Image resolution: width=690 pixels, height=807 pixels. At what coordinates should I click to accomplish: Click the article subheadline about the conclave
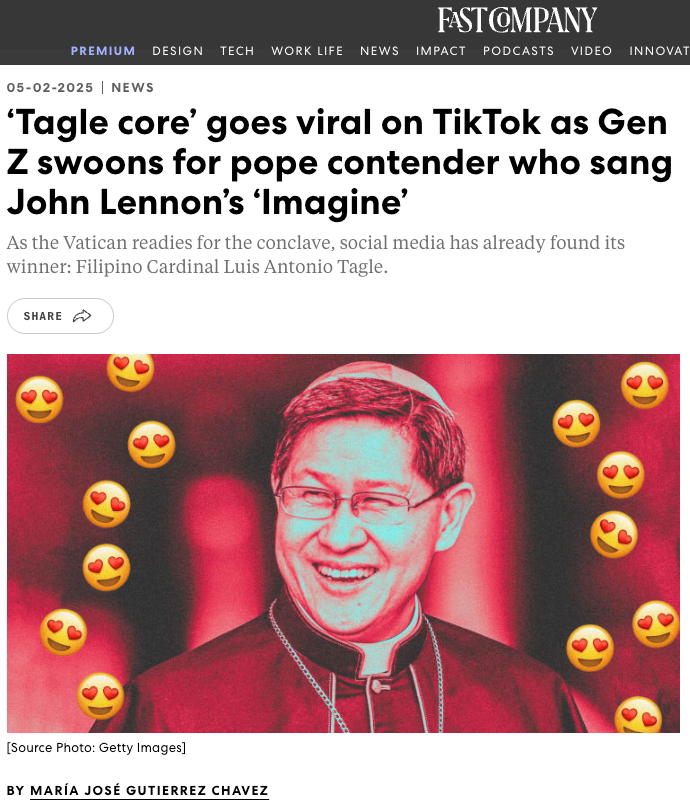pyautogui.click(x=315, y=254)
